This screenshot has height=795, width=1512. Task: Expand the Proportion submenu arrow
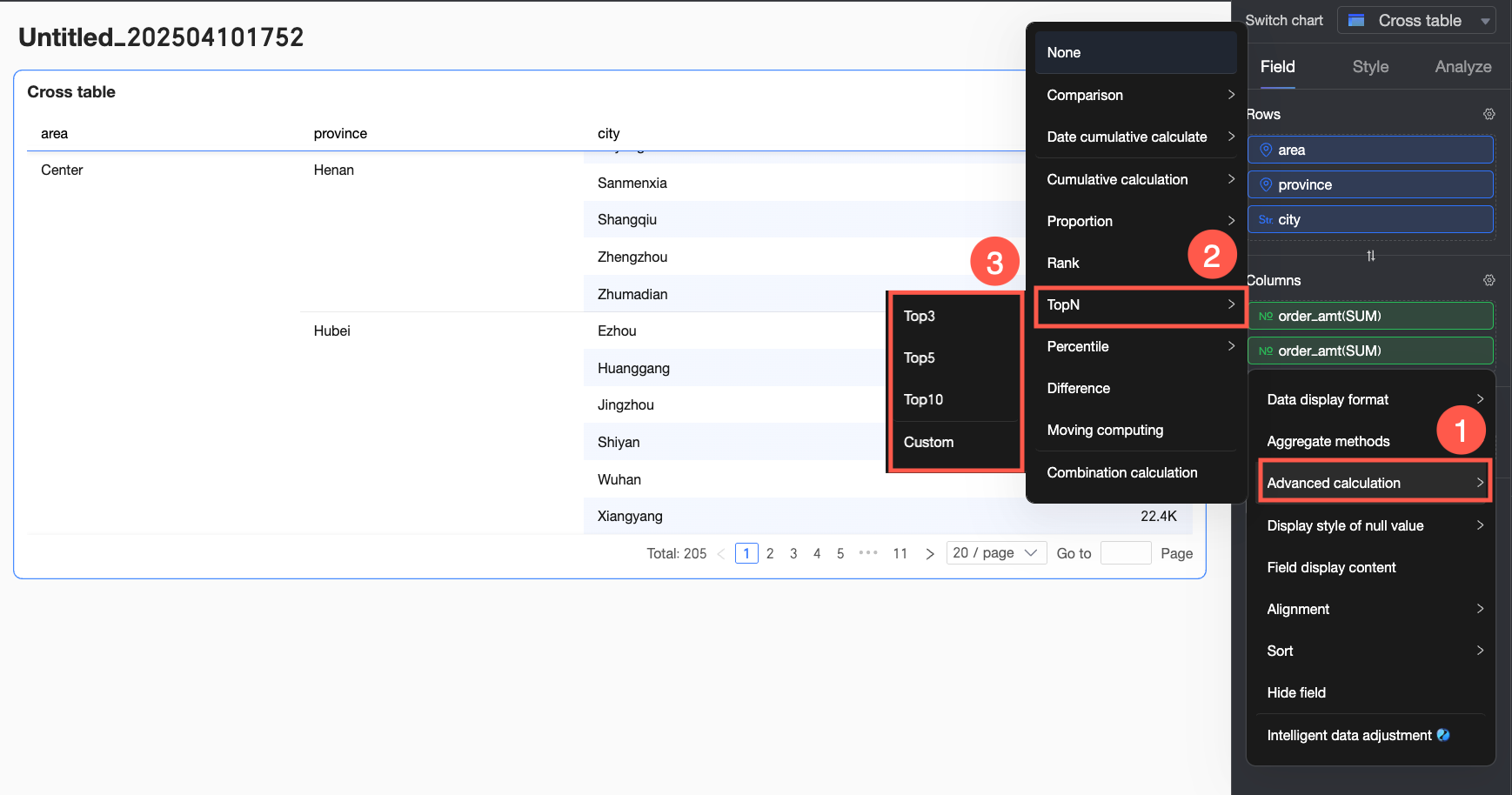(1231, 221)
